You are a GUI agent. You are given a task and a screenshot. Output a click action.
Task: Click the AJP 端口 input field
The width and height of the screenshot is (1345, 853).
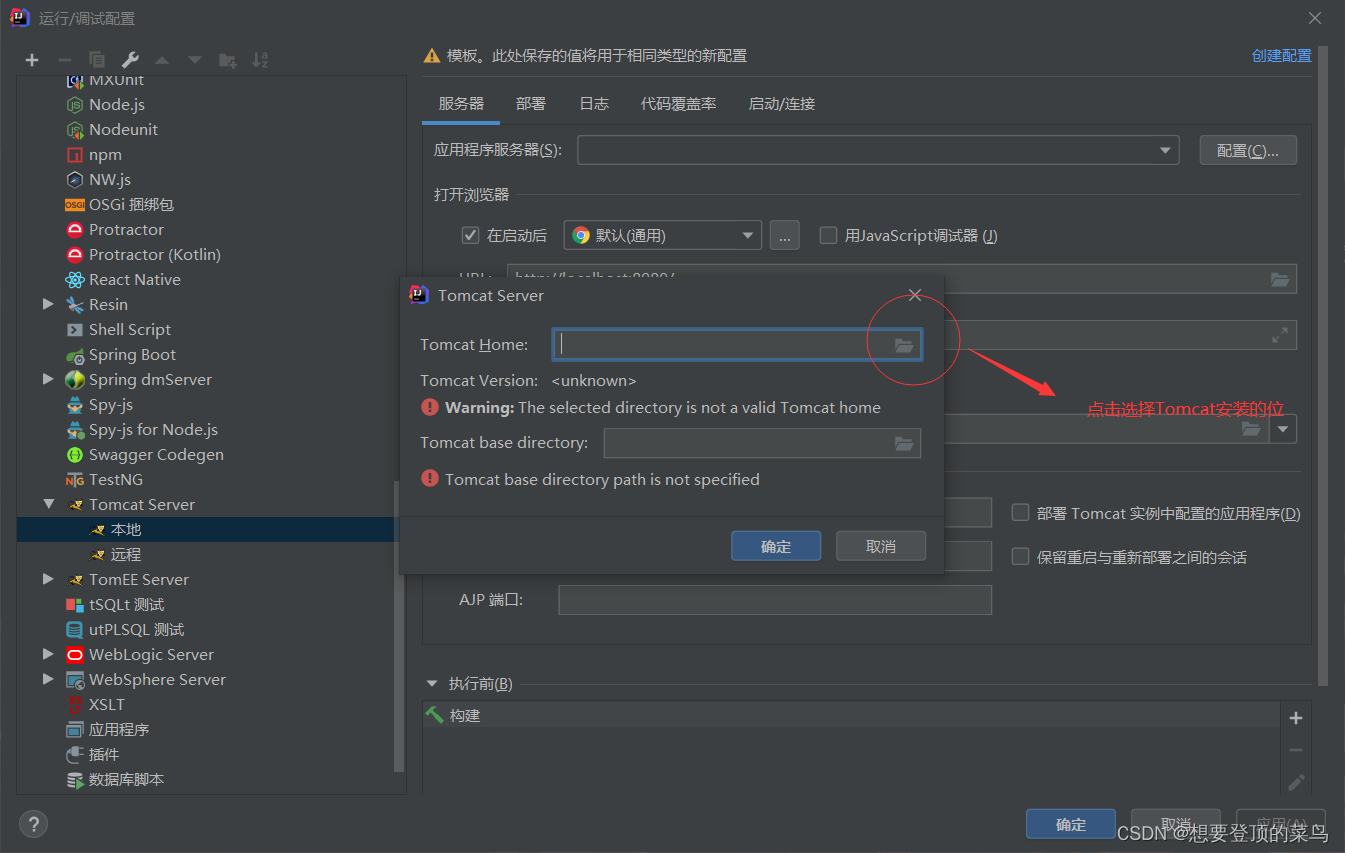775,600
